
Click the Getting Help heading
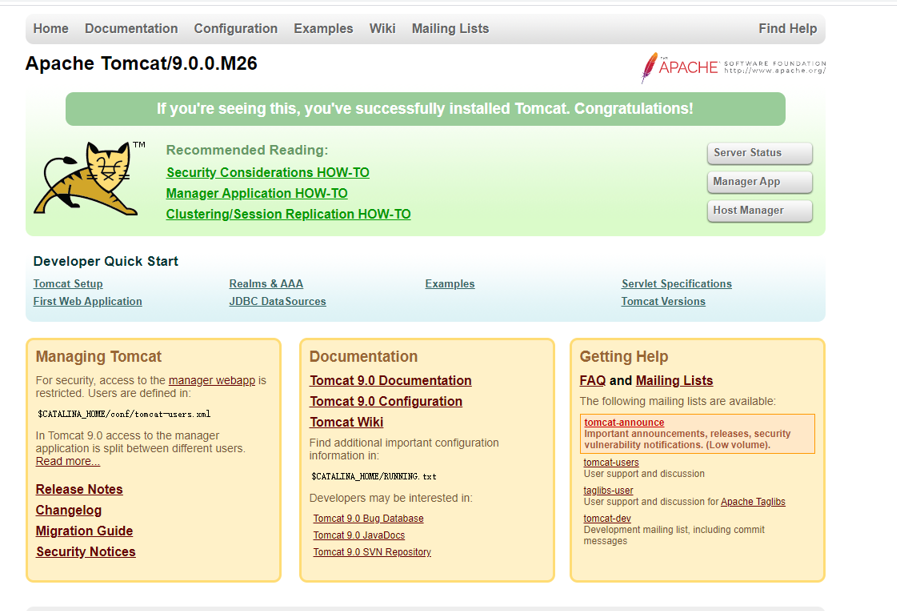[624, 356]
